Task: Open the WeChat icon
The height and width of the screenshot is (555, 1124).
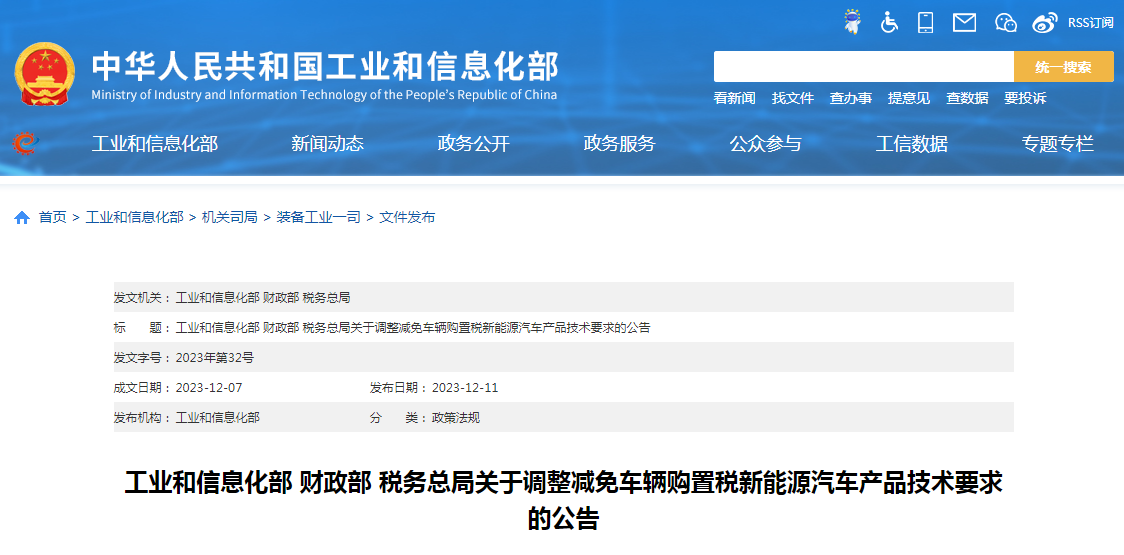Action: pos(1006,23)
